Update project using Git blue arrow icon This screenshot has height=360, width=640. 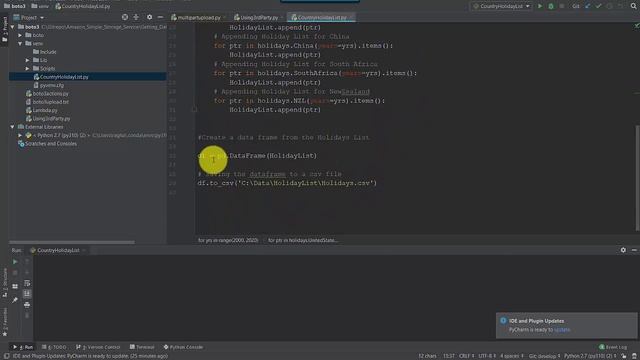588,6
